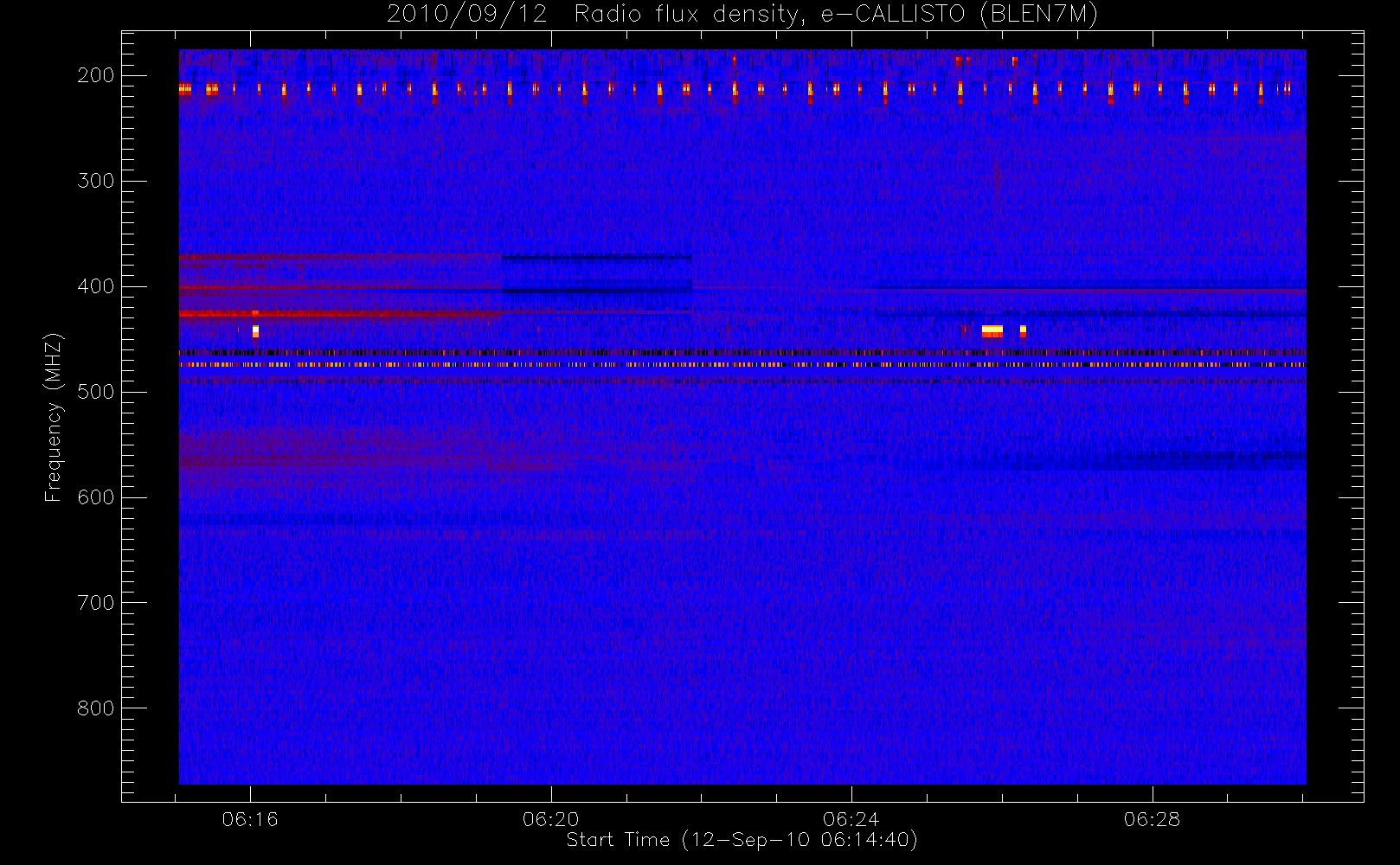Click the 600 frequency tick label
Image resolution: width=1400 pixels, height=865 pixels.
click(96, 497)
